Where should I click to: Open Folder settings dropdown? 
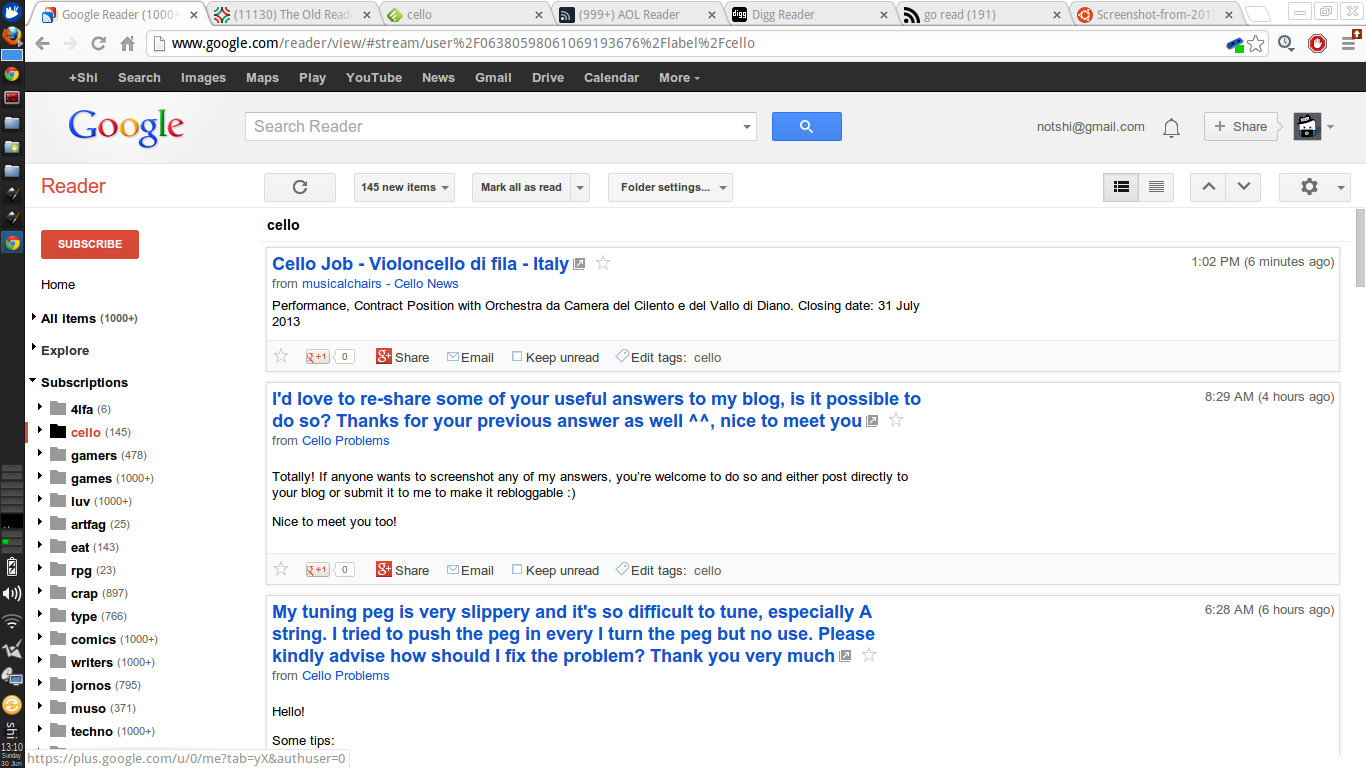click(670, 187)
